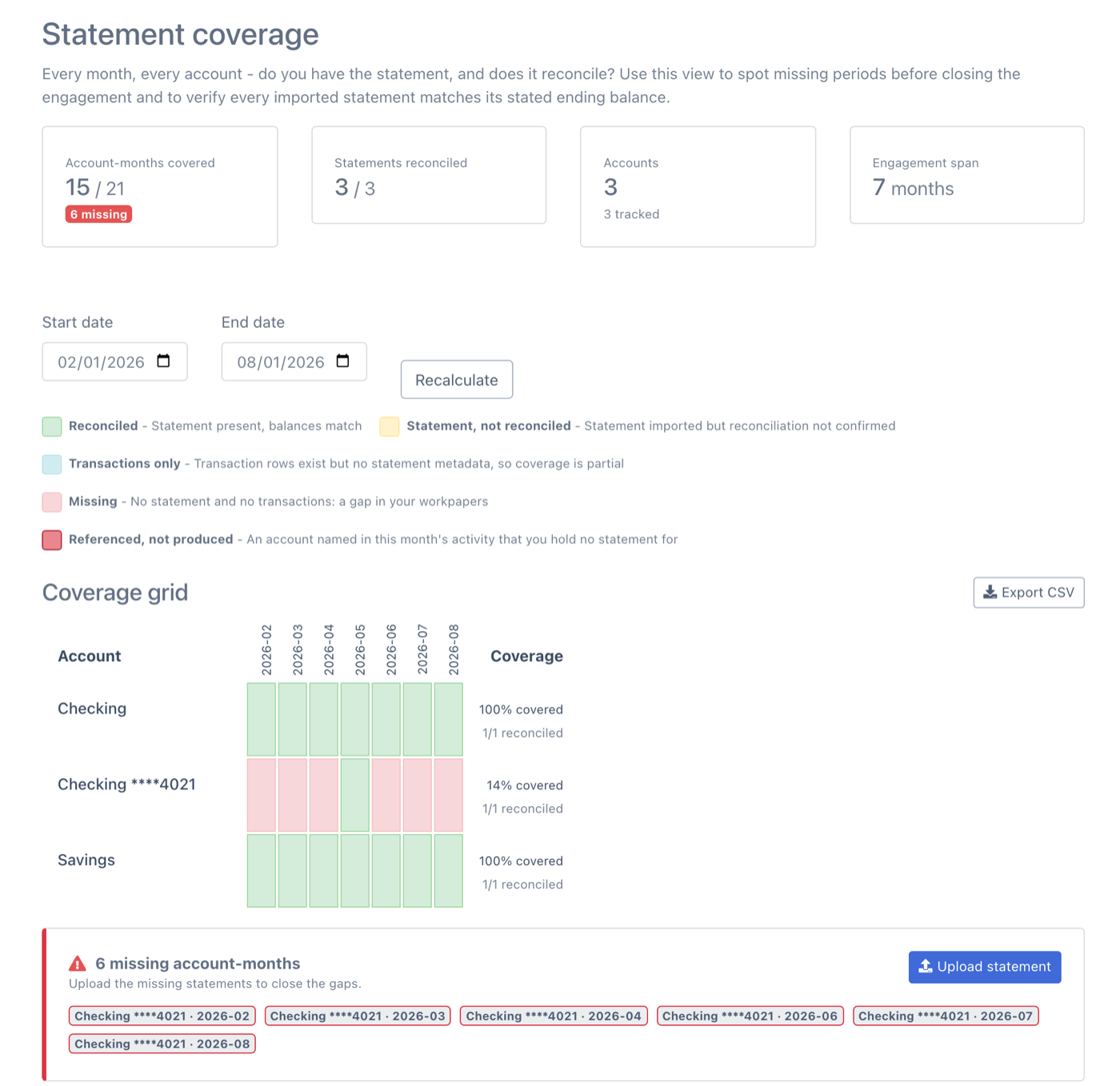Click the Checking ****4021 · 2026-04 tag

[554, 1016]
